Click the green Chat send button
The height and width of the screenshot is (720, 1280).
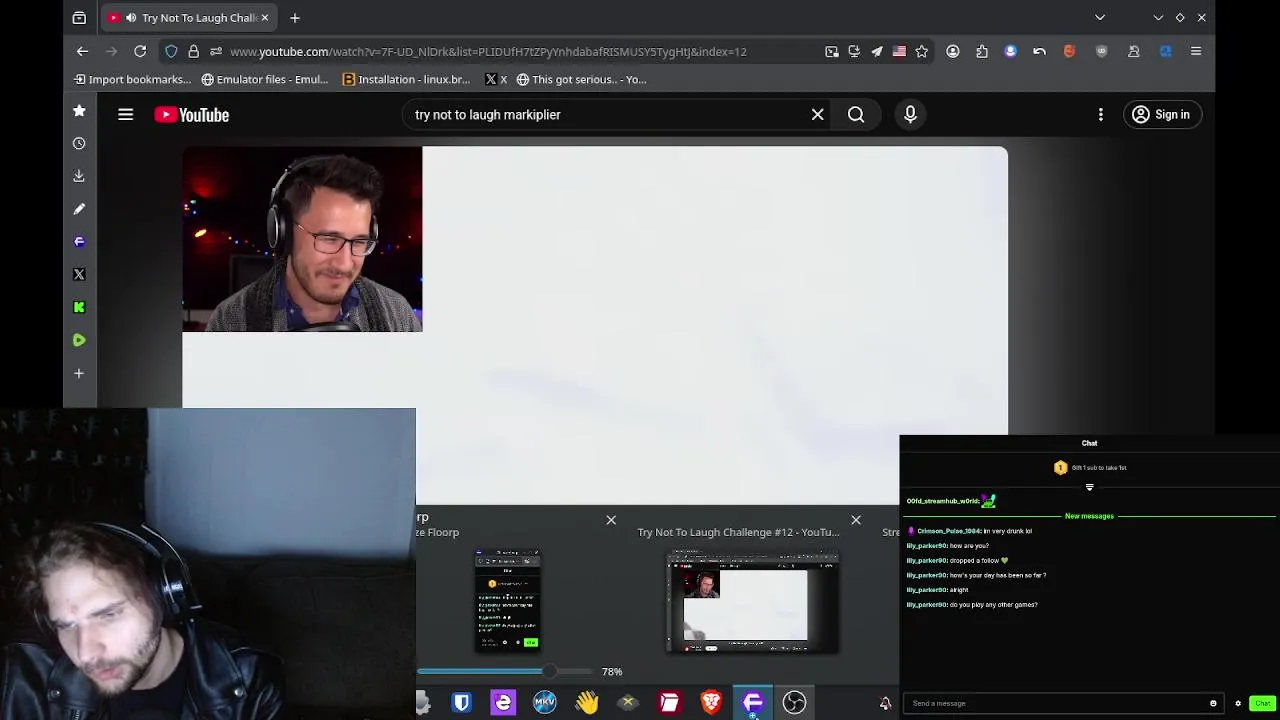[x=1262, y=703]
